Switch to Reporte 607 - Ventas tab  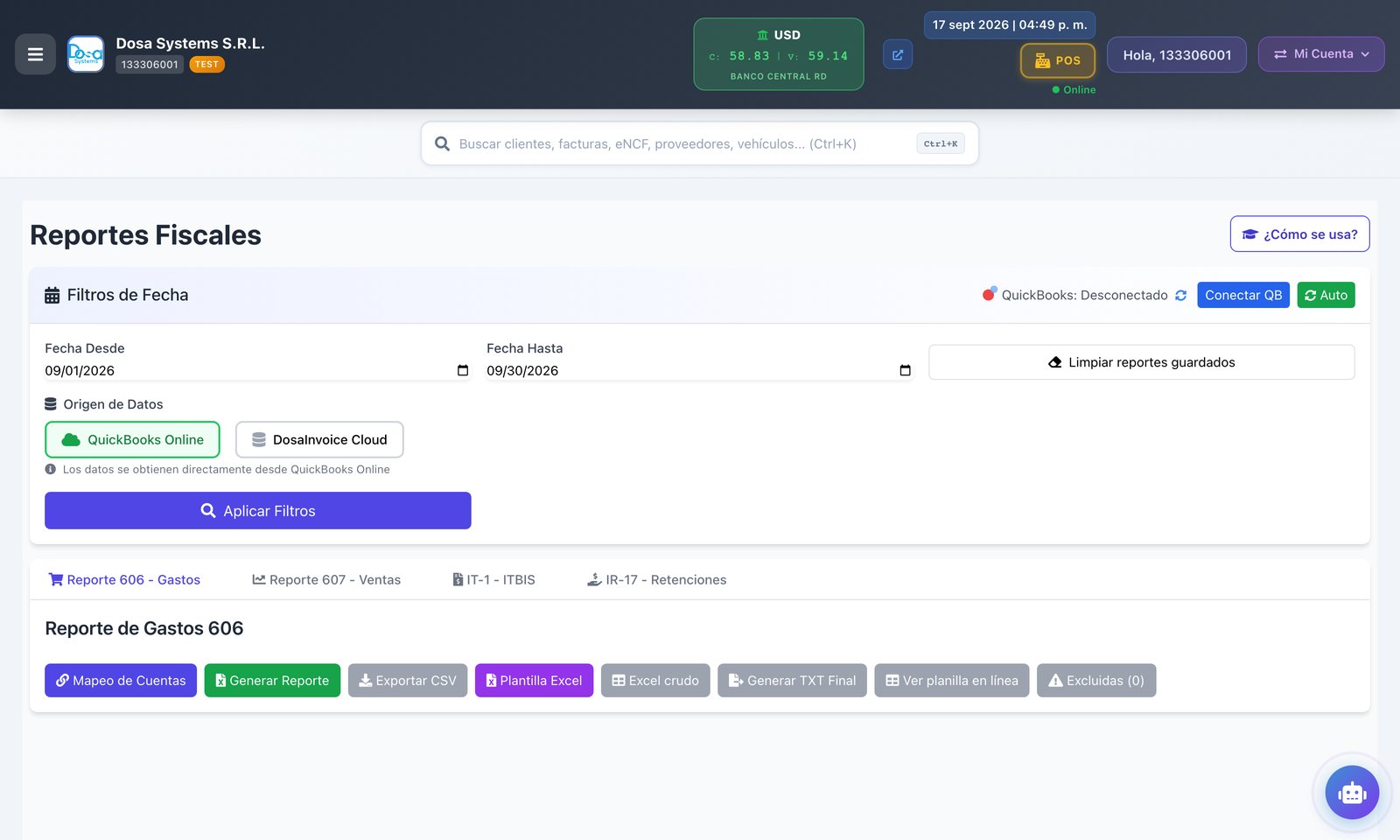326,579
